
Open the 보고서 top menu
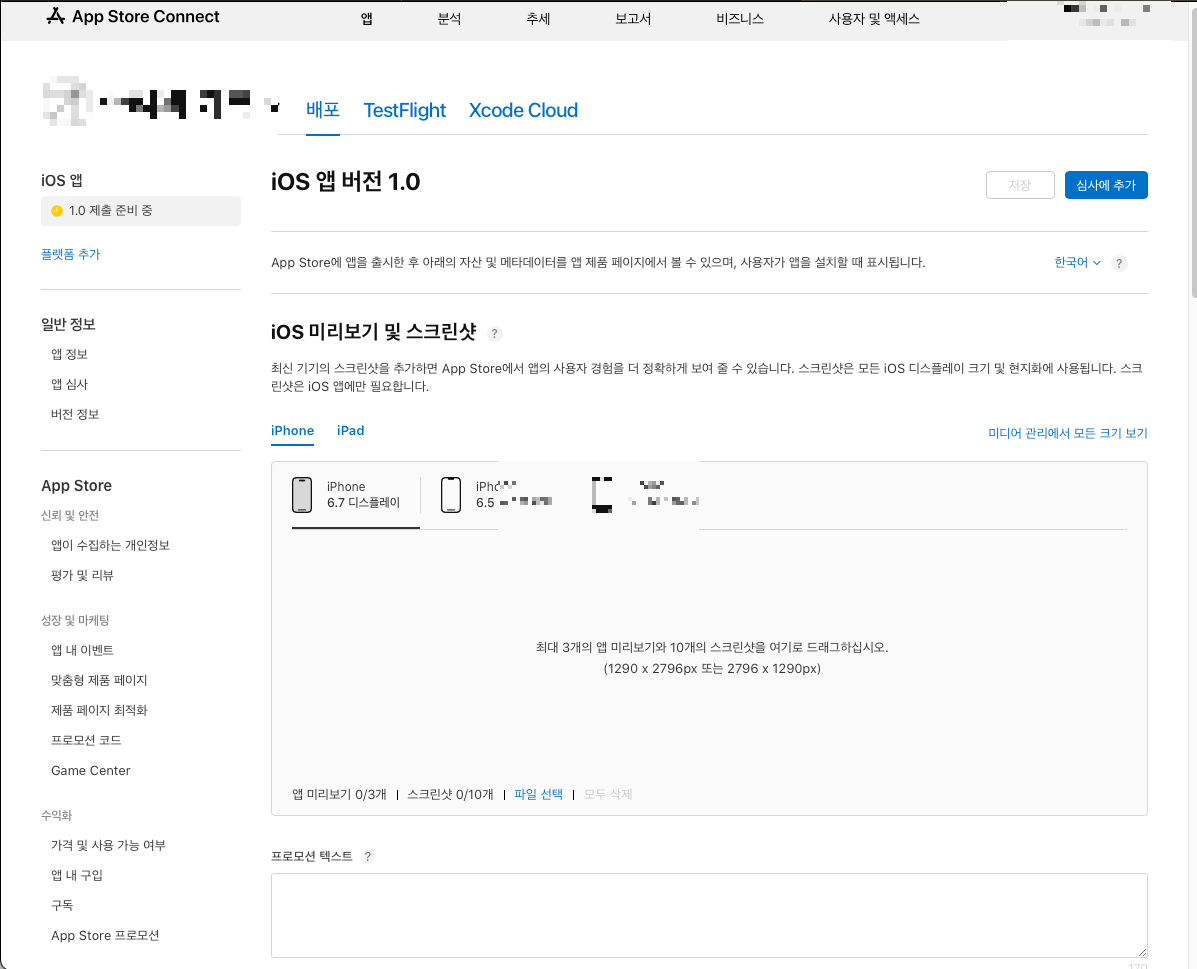coord(633,19)
